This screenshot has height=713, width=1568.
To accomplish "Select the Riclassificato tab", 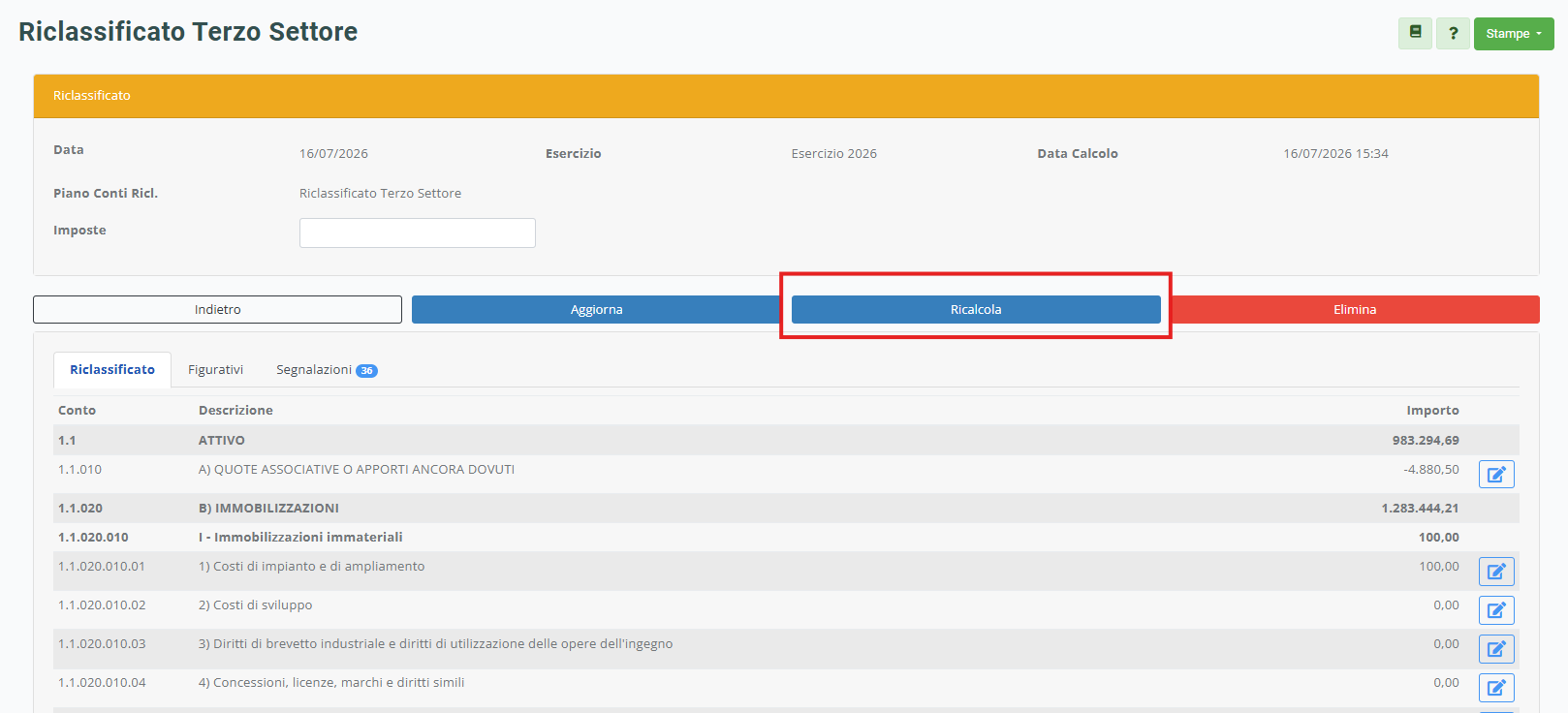I will tap(112, 369).
